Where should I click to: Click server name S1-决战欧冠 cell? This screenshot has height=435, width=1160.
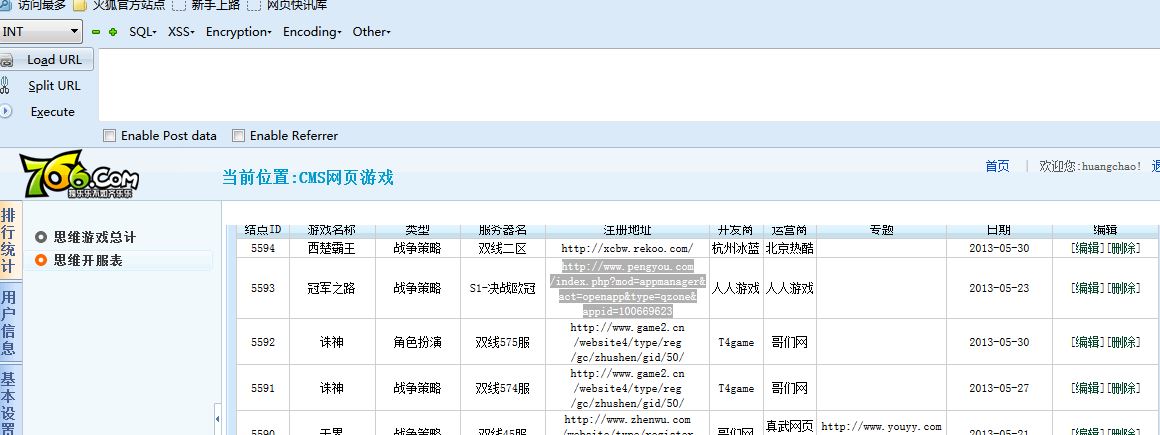(502, 289)
